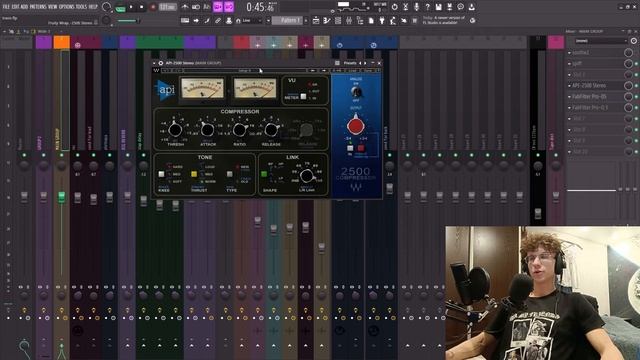The image size is (640, 360).
Task: Click the Waves Save button
Action: pyautogui.click(x=368, y=71)
